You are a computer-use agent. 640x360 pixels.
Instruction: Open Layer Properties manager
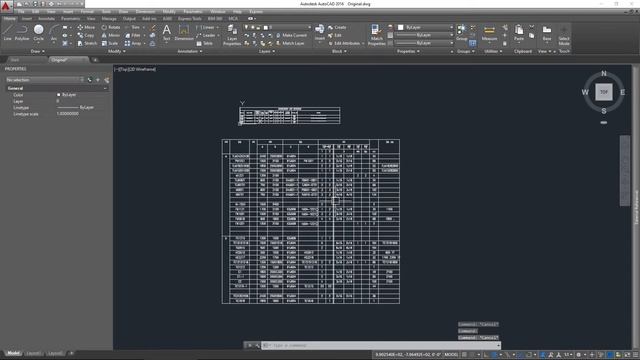pos(232,35)
